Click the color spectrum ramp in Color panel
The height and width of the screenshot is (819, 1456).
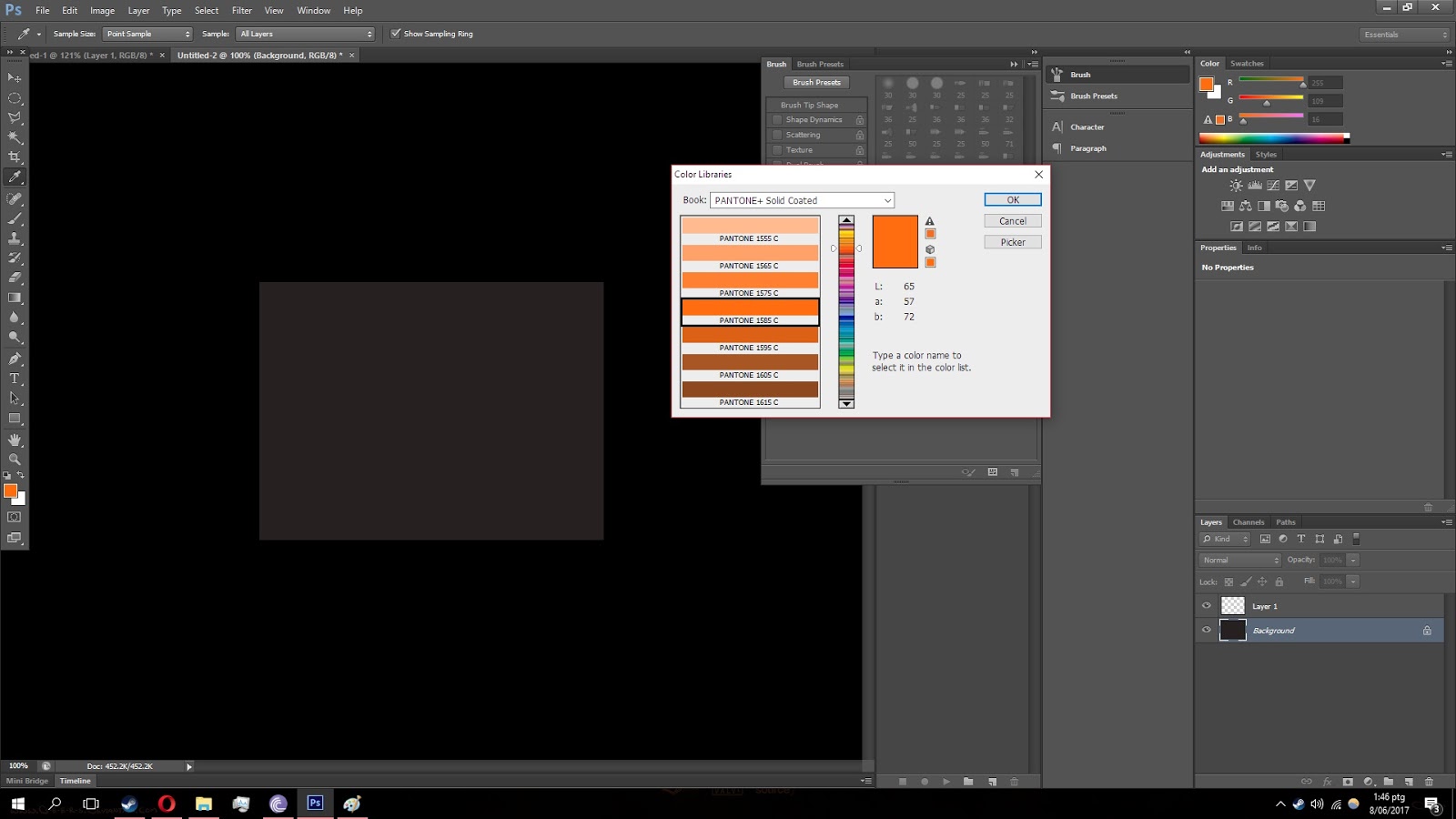[1273, 138]
